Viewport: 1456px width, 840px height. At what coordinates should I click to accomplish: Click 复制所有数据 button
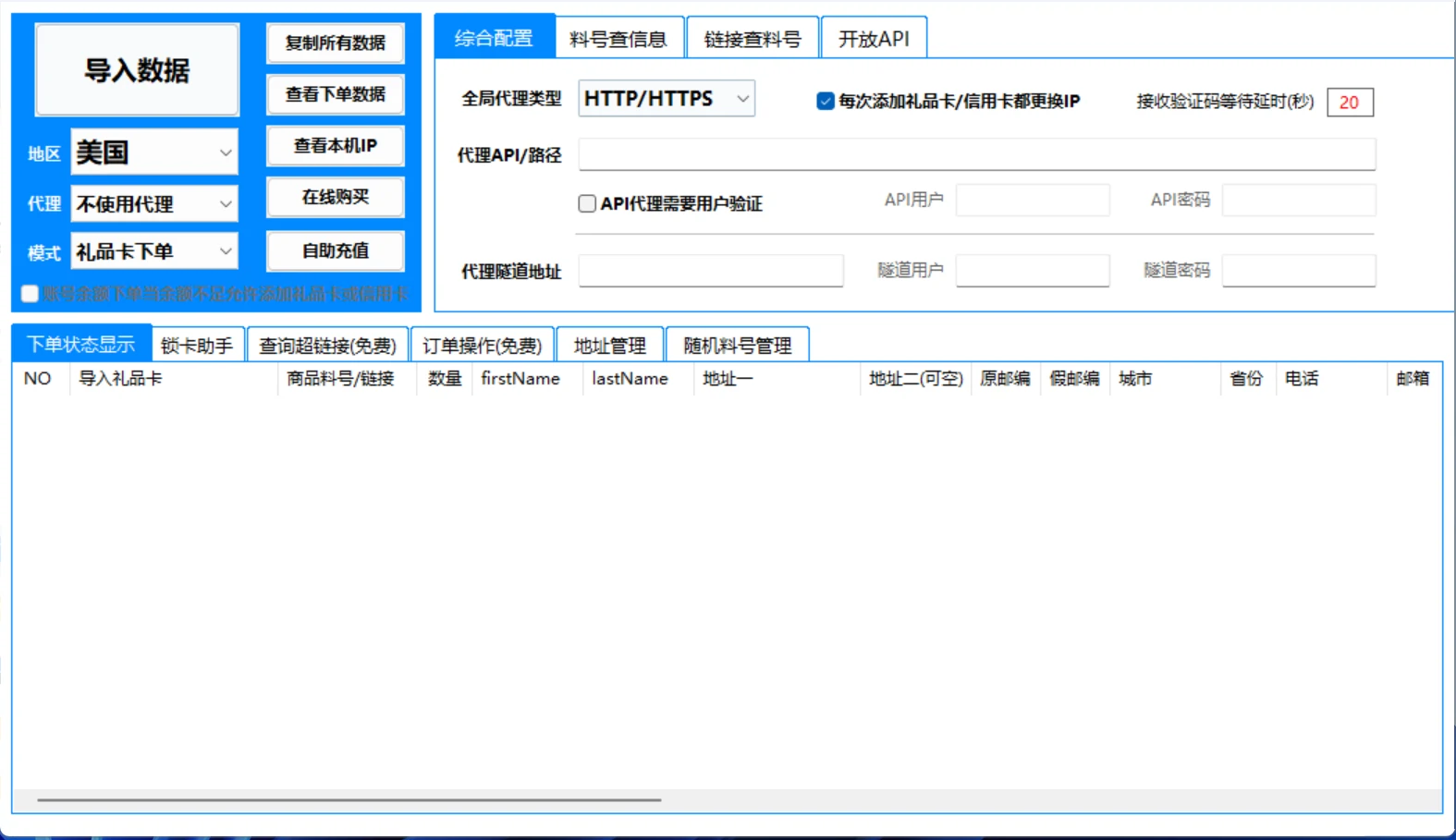point(336,43)
